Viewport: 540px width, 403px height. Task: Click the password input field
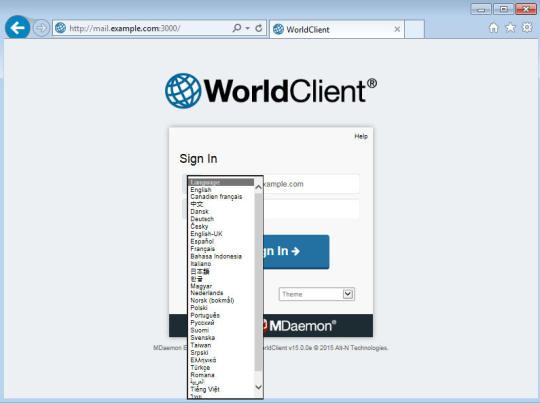point(311,209)
